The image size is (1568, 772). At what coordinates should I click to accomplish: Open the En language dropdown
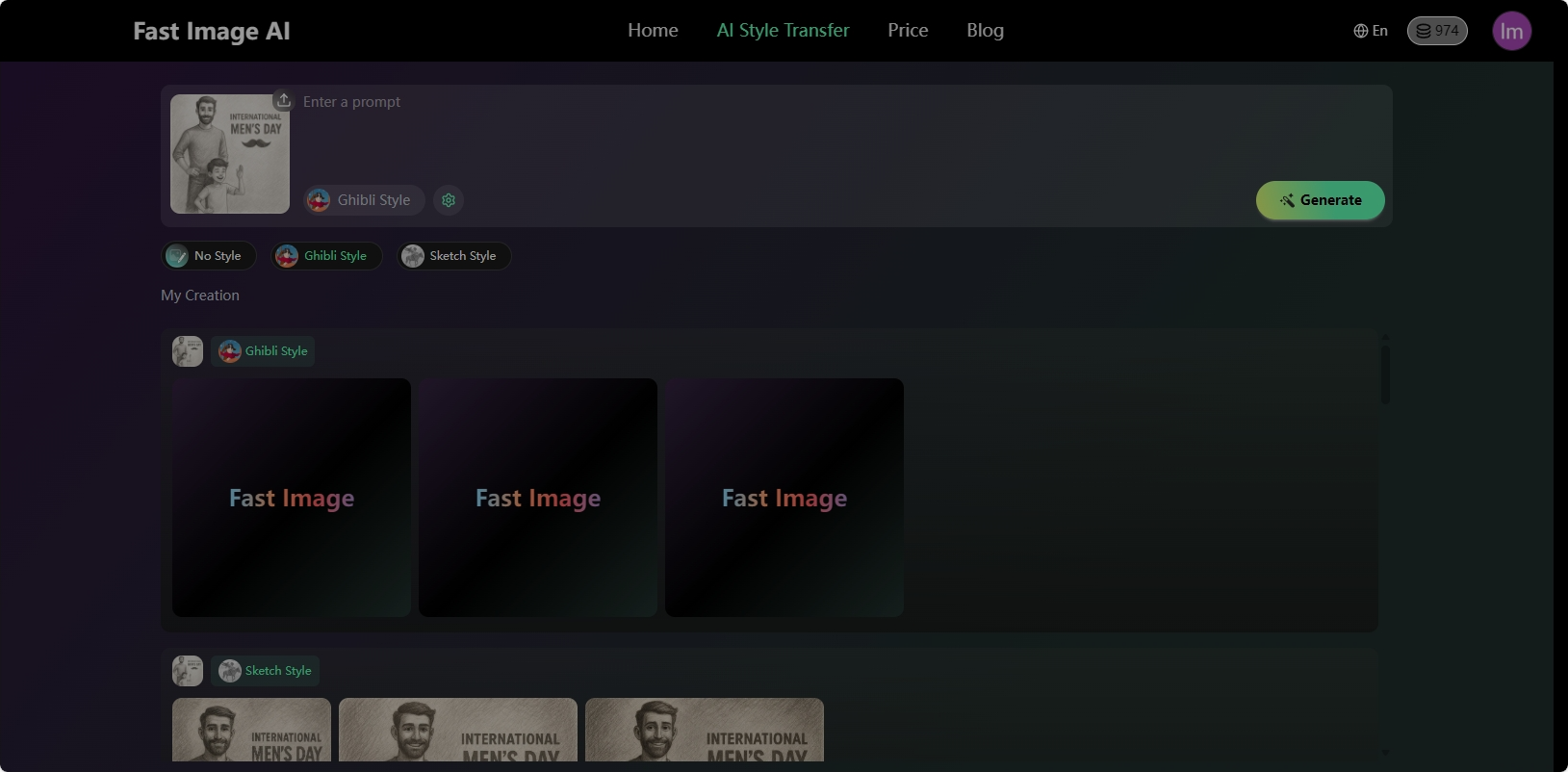coord(1371,31)
